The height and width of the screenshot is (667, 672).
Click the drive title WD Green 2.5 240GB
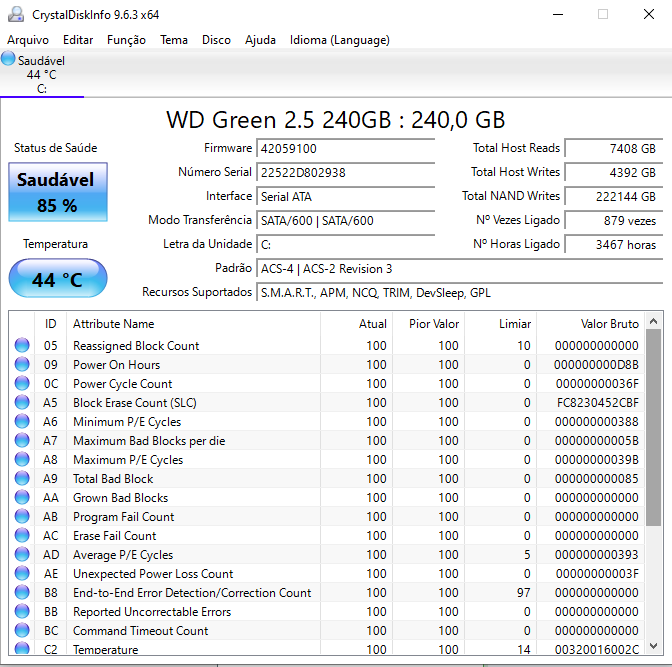tap(336, 120)
